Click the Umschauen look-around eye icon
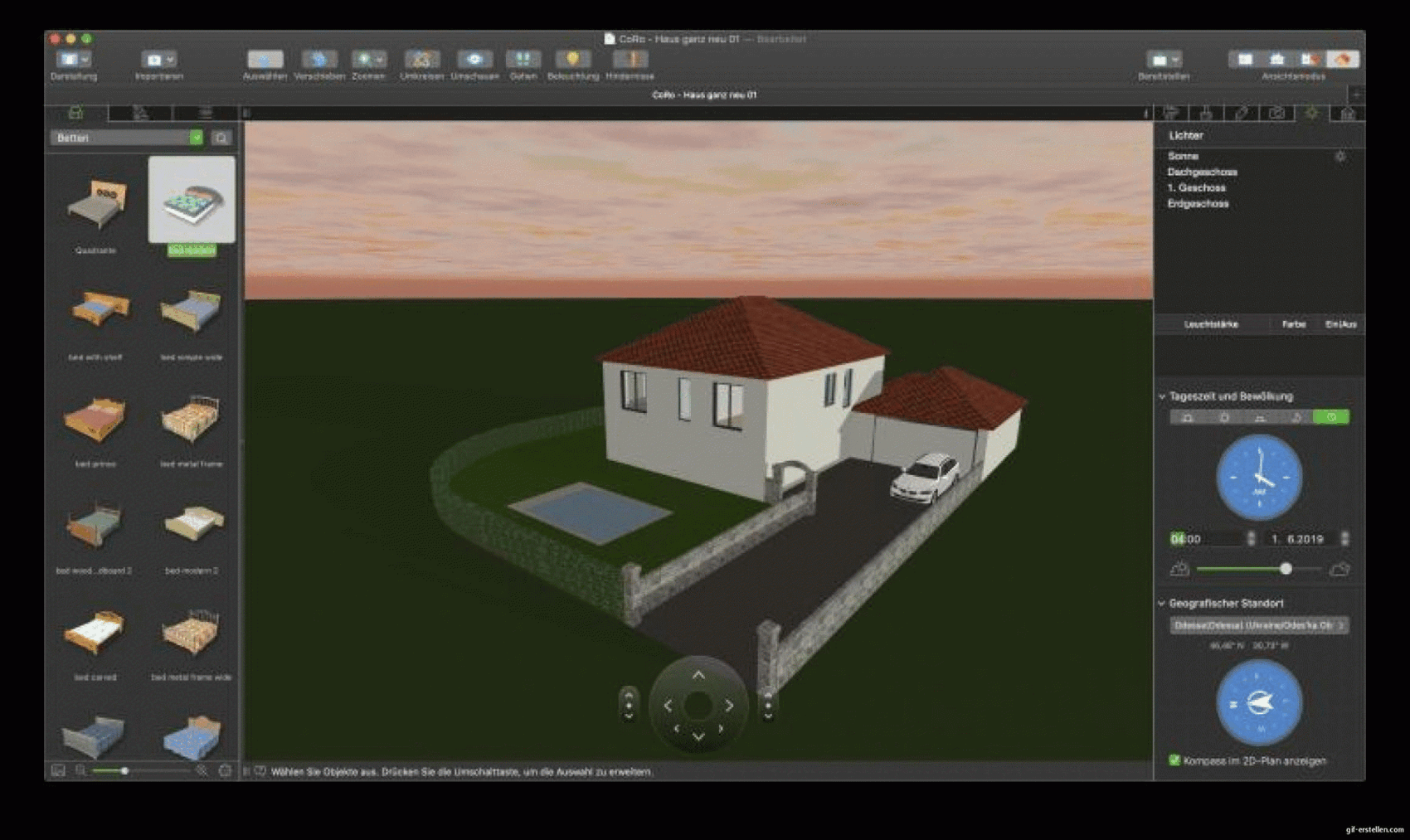This screenshot has height=840, width=1410. coord(474,60)
